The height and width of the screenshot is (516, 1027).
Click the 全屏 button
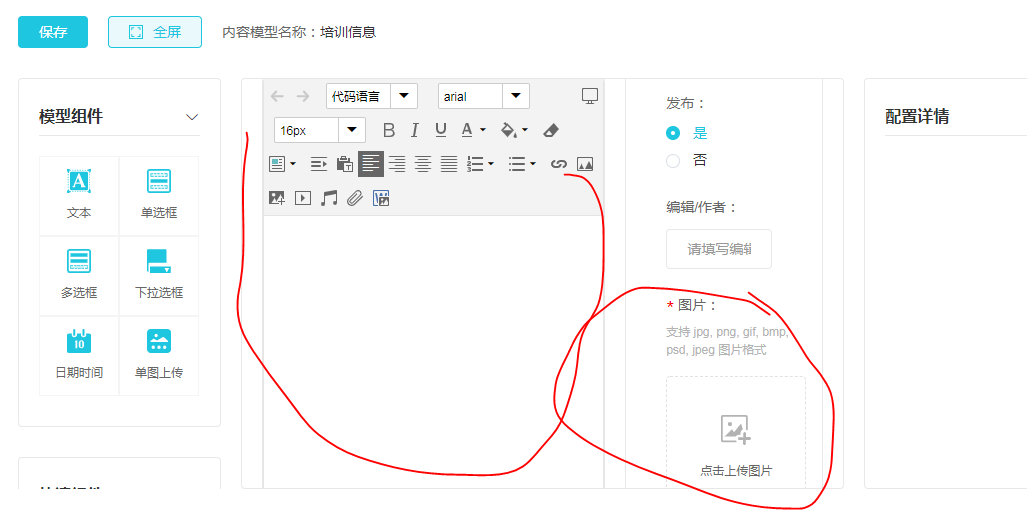coord(155,32)
